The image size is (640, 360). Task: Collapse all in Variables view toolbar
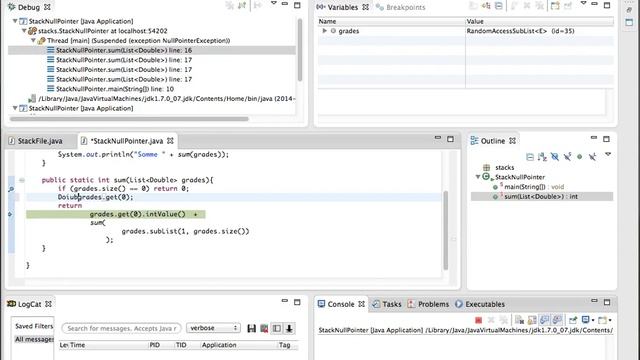tap(499, 6)
